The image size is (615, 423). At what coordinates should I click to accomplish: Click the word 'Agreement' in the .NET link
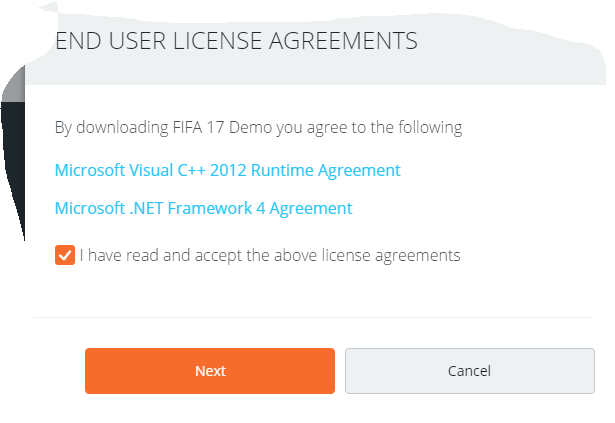coord(311,209)
